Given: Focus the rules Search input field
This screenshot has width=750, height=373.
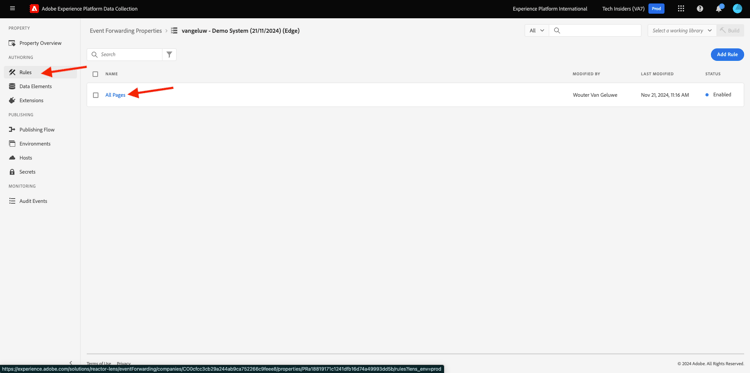Looking at the screenshot, I should click(x=124, y=55).
